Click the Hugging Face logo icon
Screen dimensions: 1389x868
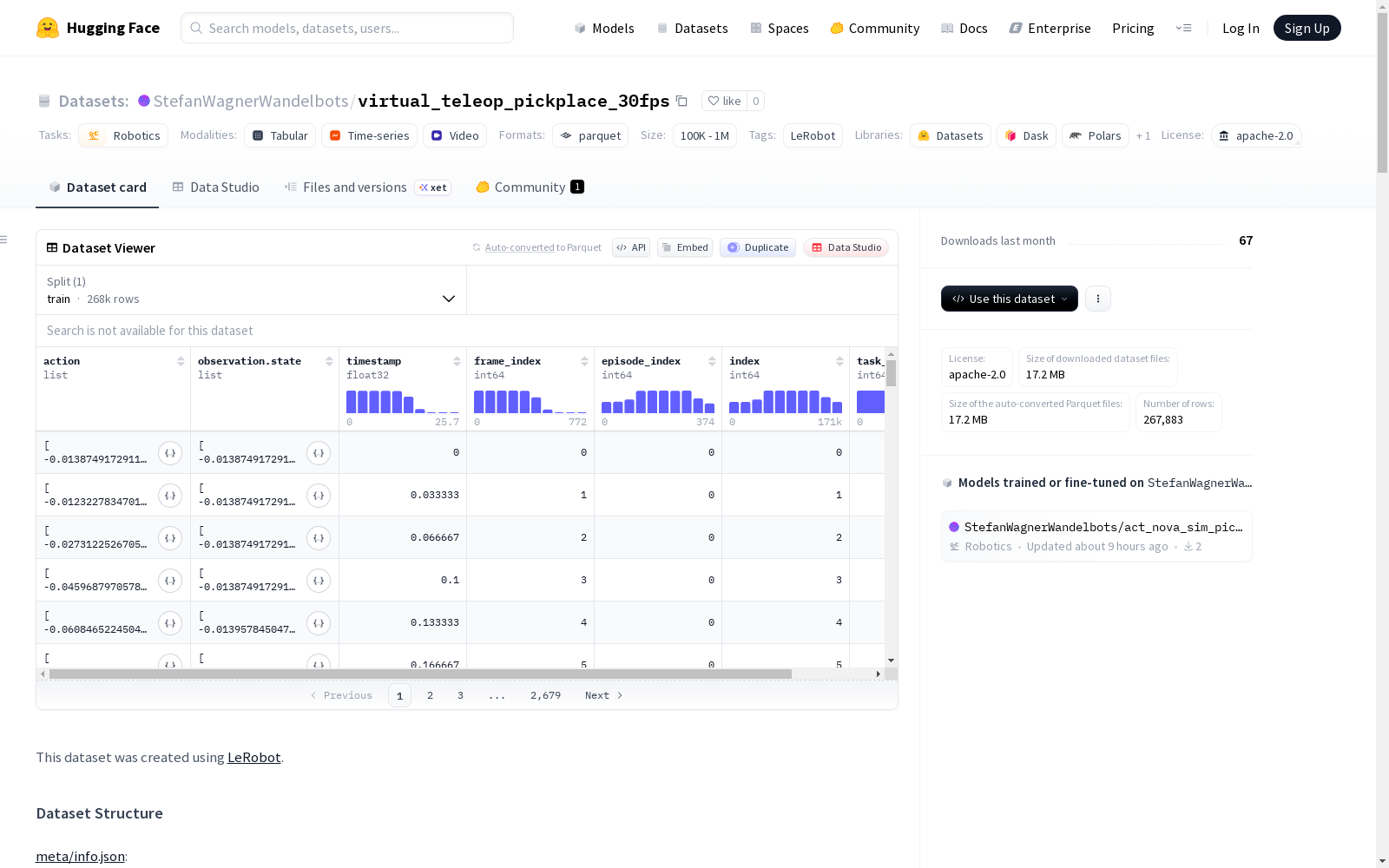pos(48,28)
